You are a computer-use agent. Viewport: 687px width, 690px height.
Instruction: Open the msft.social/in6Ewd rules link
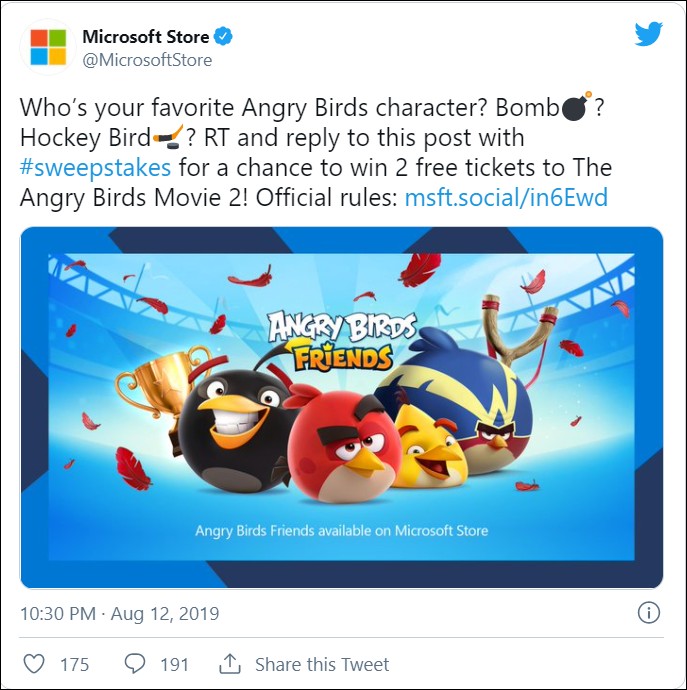point(506,197)
